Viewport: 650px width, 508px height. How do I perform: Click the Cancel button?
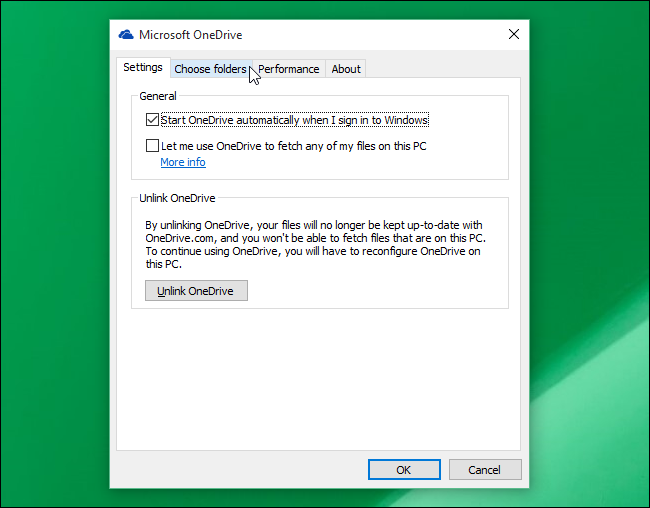(485, 469)
